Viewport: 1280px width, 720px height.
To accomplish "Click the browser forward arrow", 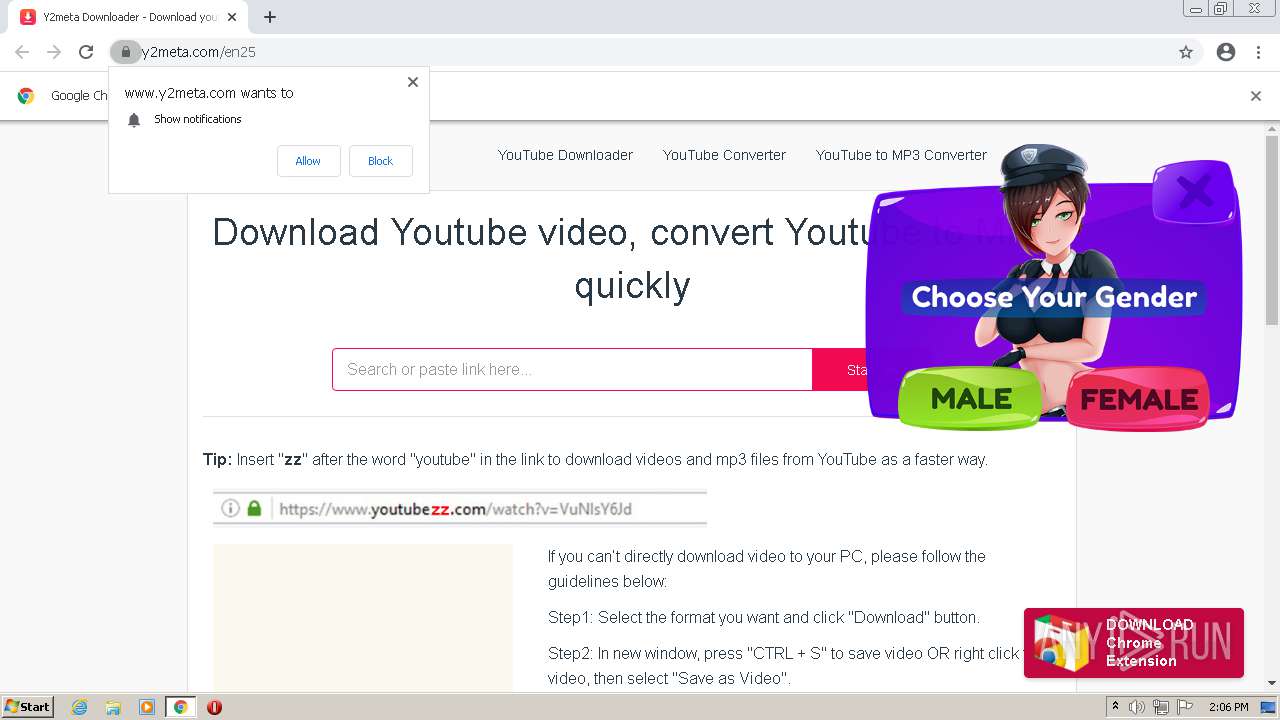I will click(x=54, y=52).
